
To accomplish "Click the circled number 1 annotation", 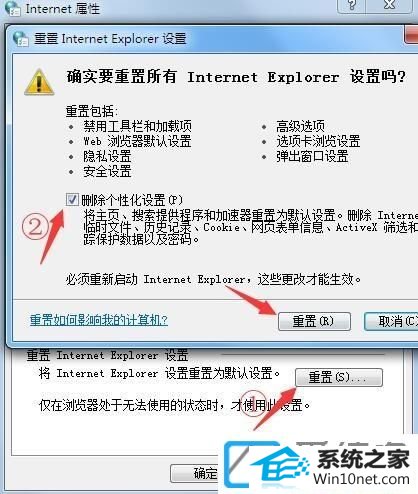I will point(253,403).
